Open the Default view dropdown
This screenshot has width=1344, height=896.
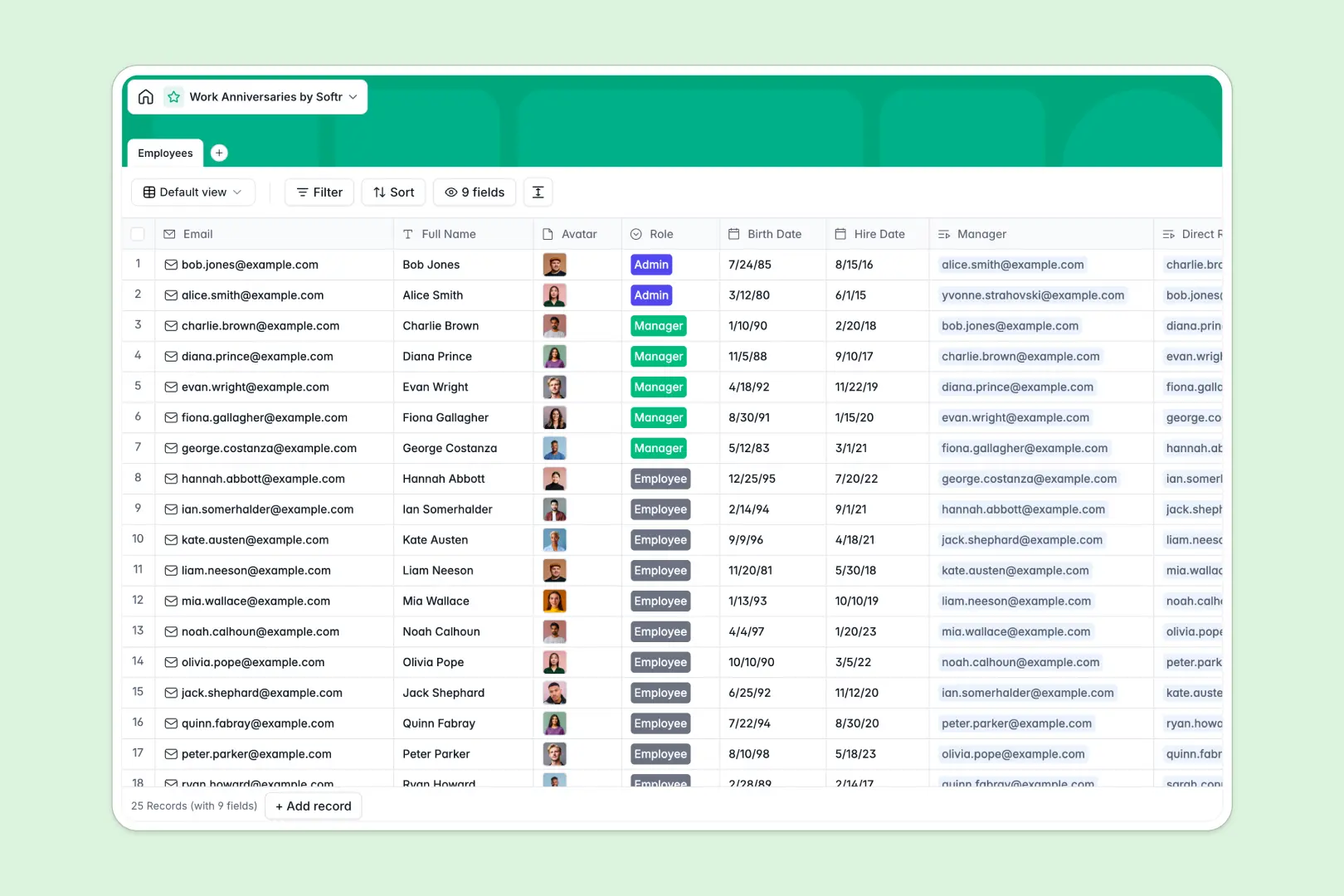tap(192, 192)
